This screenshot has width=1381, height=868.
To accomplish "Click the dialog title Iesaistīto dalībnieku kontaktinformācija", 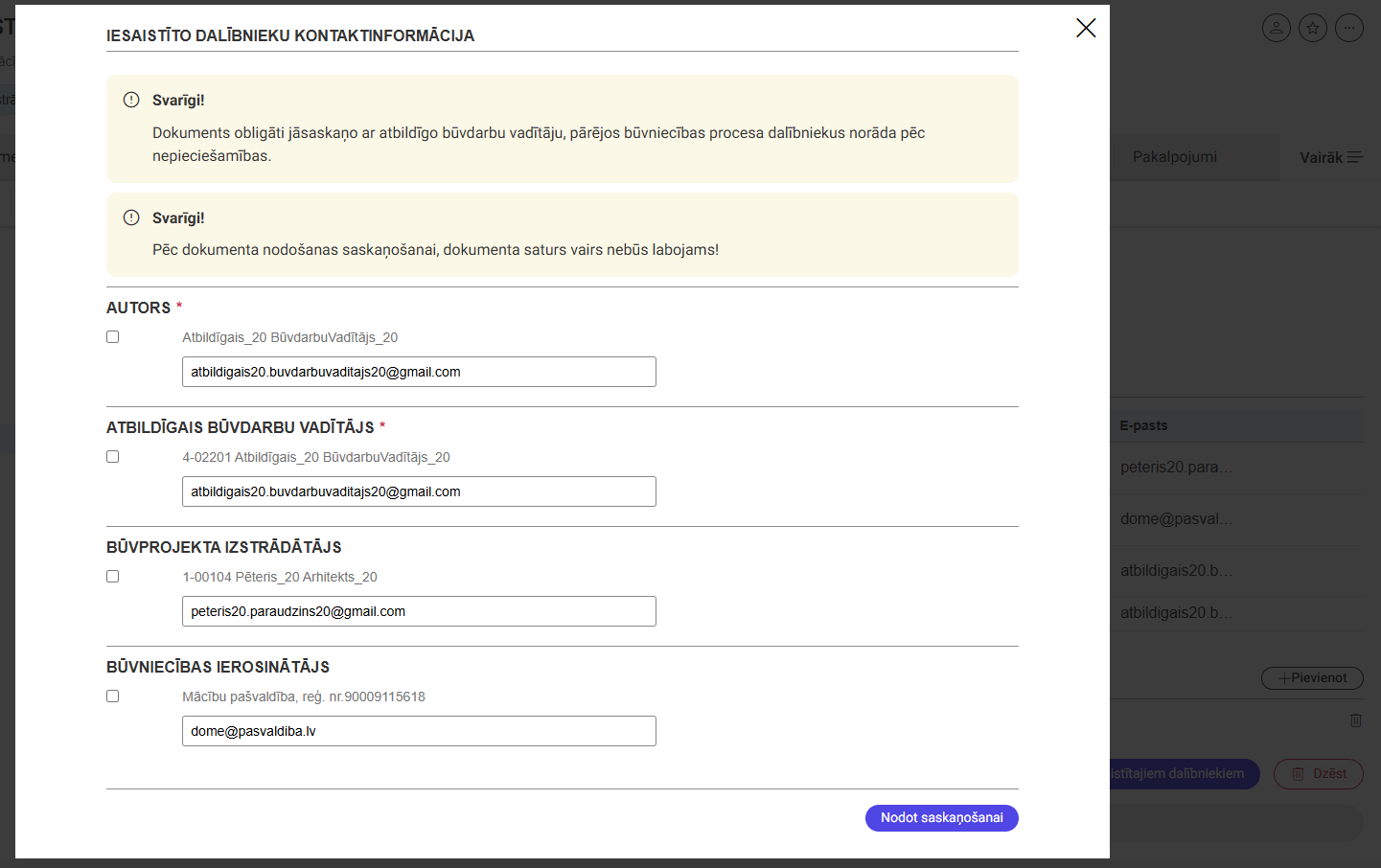I will (x=290, y=35).
